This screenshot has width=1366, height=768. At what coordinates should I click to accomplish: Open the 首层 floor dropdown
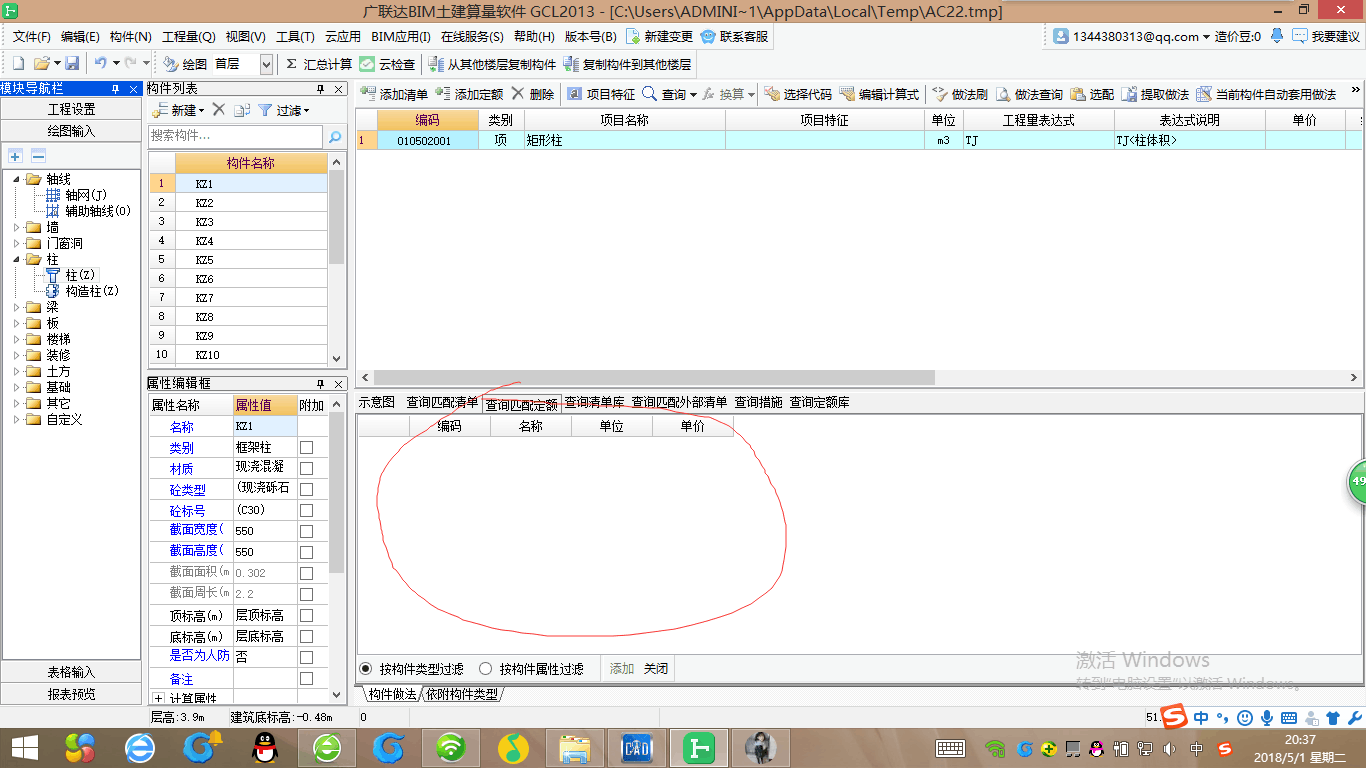click(266, 64)
